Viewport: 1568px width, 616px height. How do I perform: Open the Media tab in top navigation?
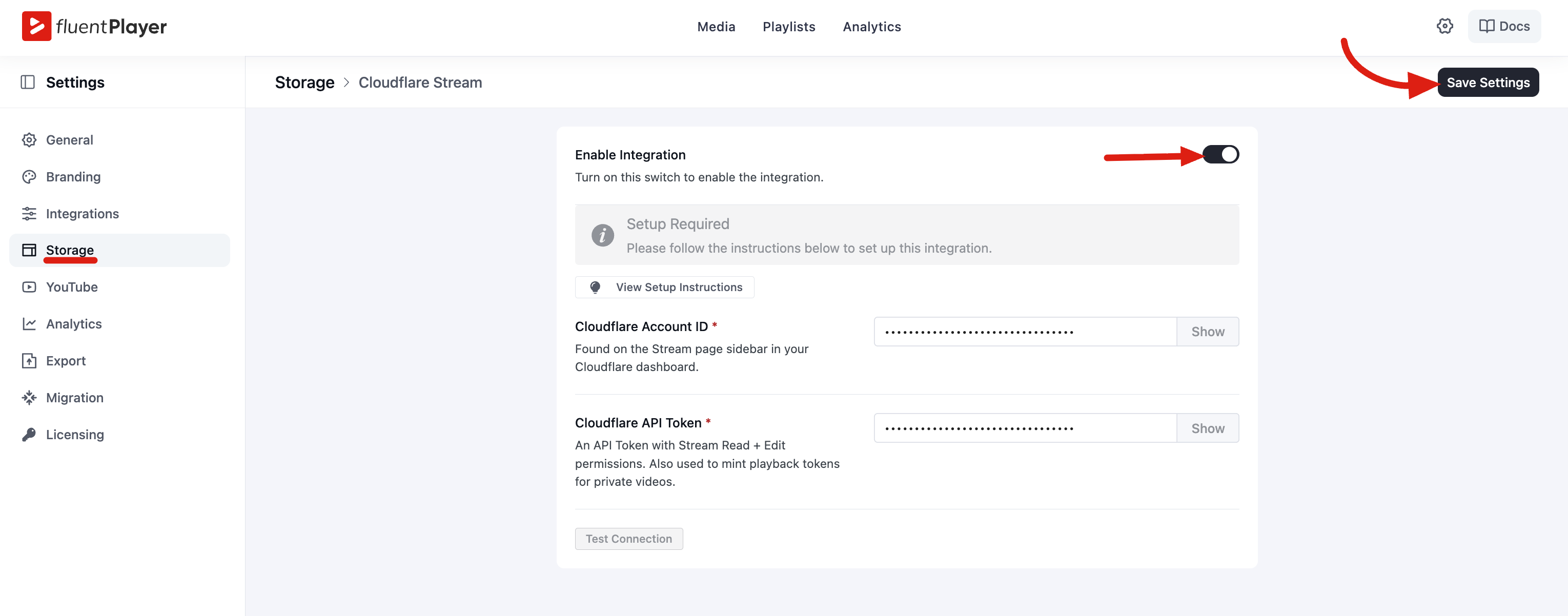click(x=716, y=27)
